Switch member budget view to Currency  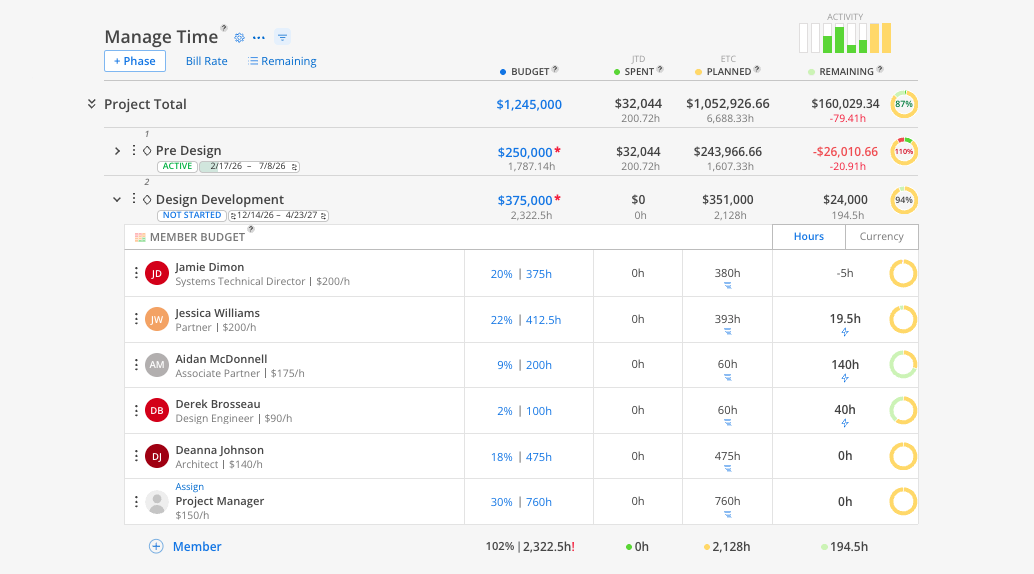pyautogui.click(x=881, y=237)
